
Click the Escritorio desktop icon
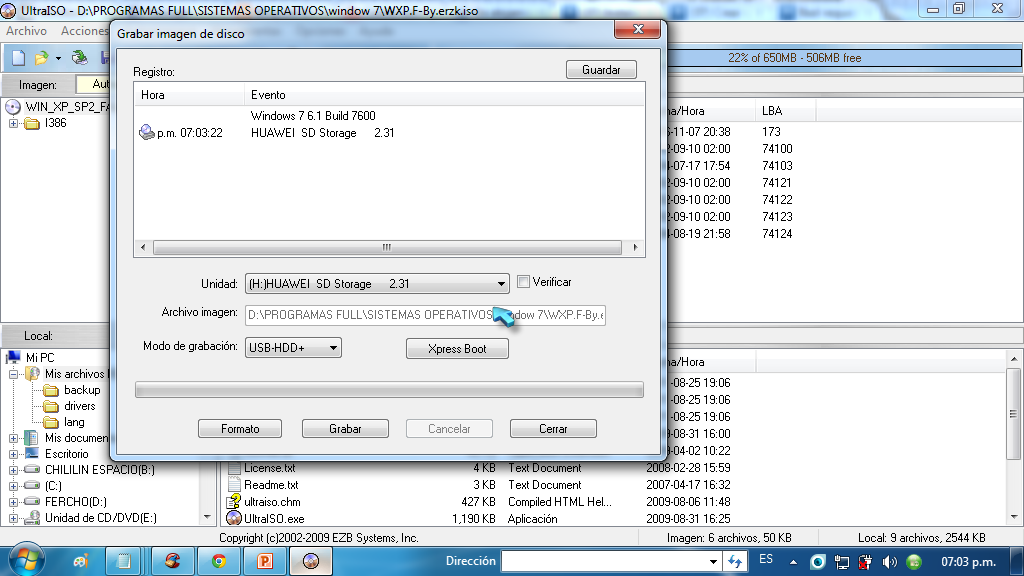pyautogui.click(x=32, y=453)
